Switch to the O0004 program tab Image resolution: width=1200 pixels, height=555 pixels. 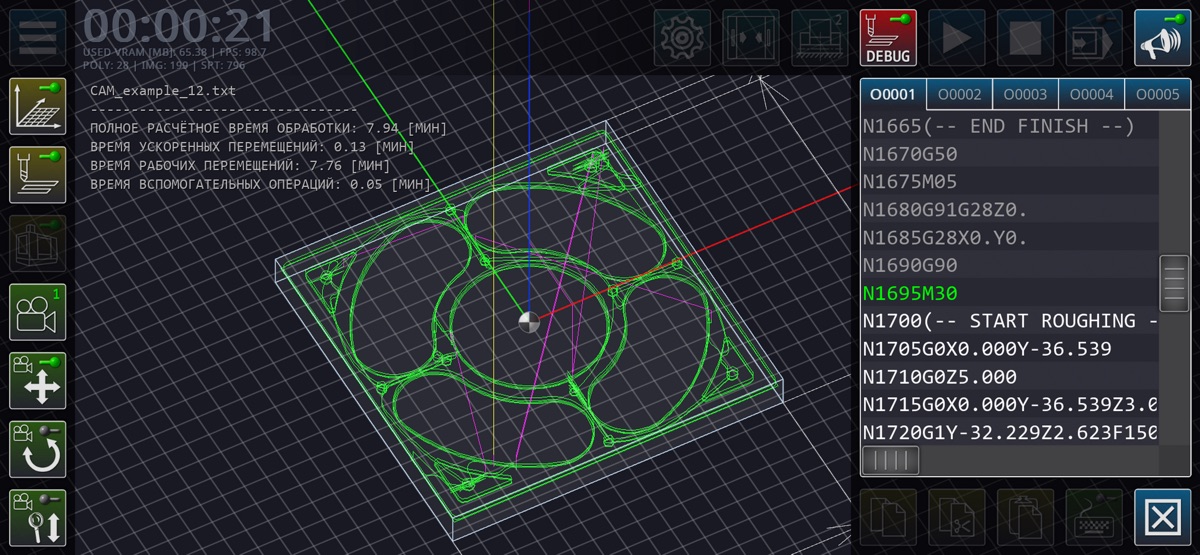point(1091,95)
